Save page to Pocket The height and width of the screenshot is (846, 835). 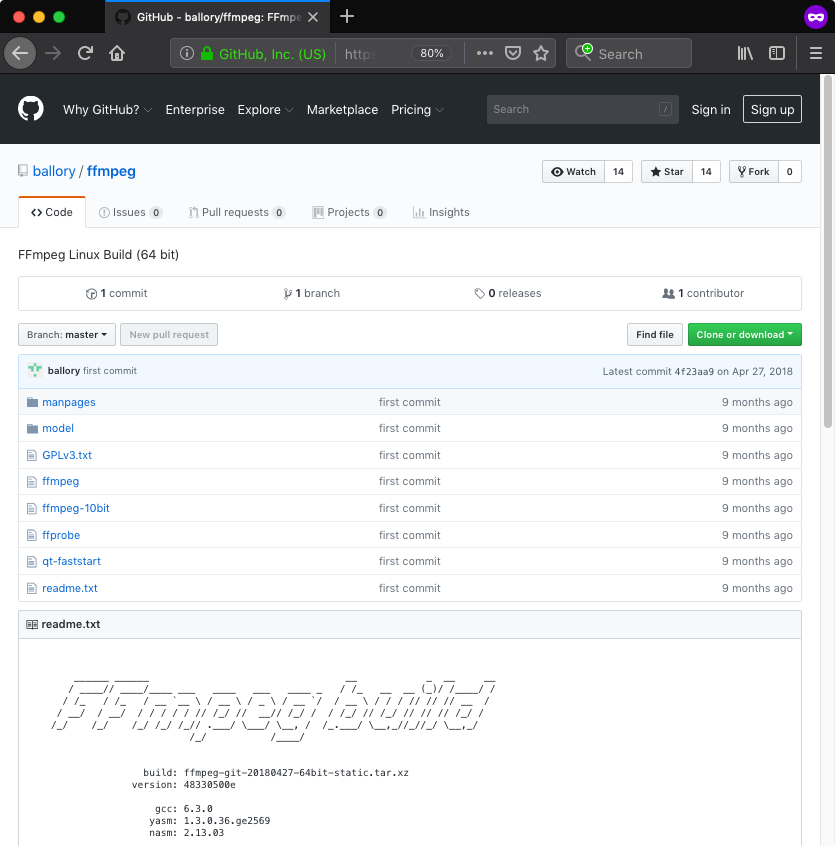point(512,53)
